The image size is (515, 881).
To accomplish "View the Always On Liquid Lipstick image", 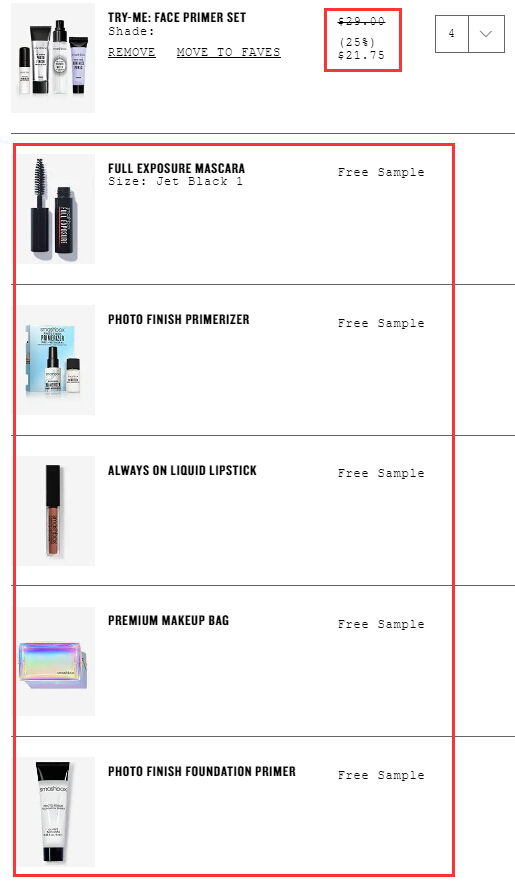I will pos(55,510).
